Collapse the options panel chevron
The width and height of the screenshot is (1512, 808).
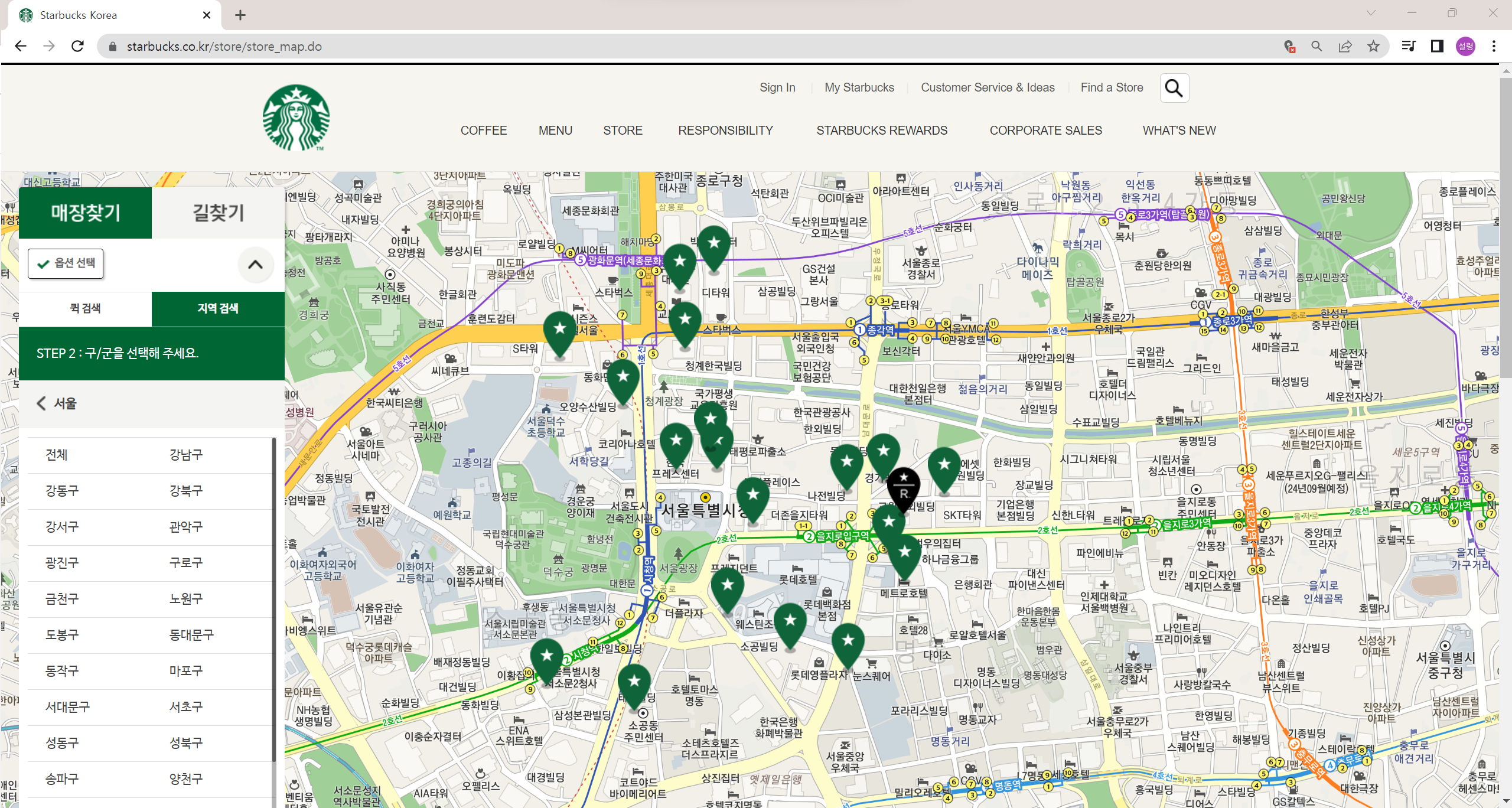(x=255, y=265)
